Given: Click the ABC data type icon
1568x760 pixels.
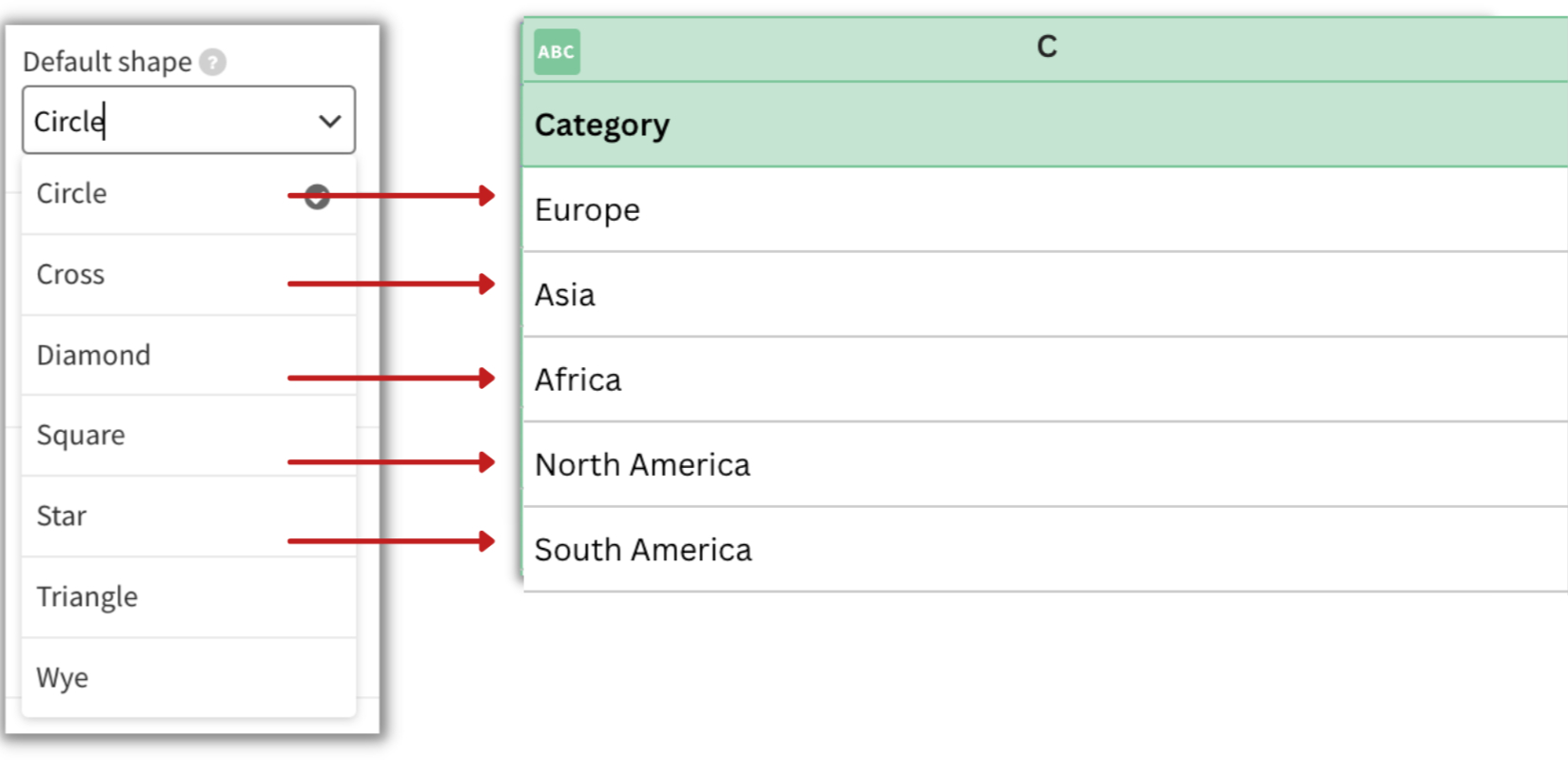Looking at the screenshot, I should point(557,52).
